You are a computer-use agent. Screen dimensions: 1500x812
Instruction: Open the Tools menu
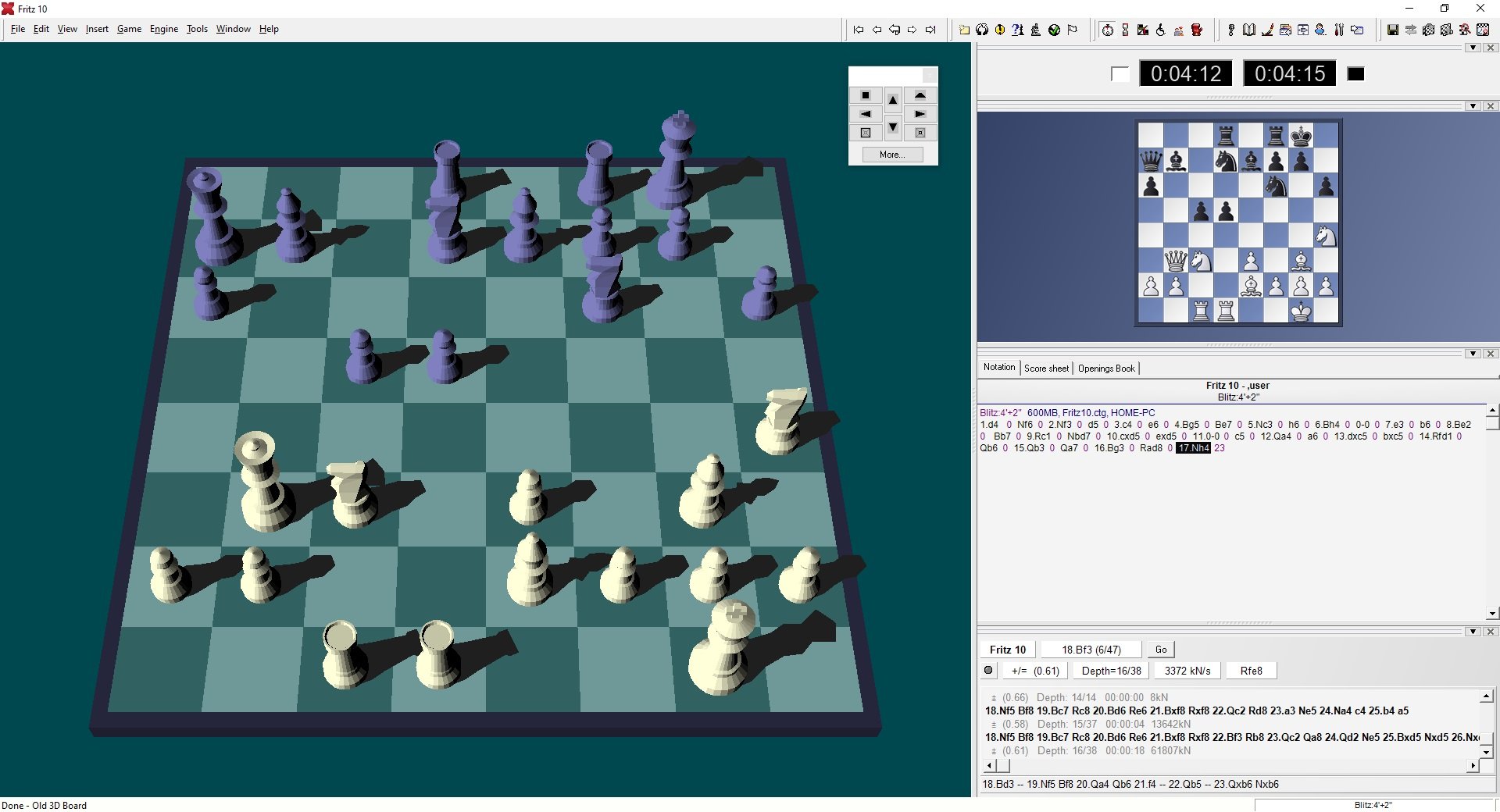pyautogui.click(x=197, y=29)
